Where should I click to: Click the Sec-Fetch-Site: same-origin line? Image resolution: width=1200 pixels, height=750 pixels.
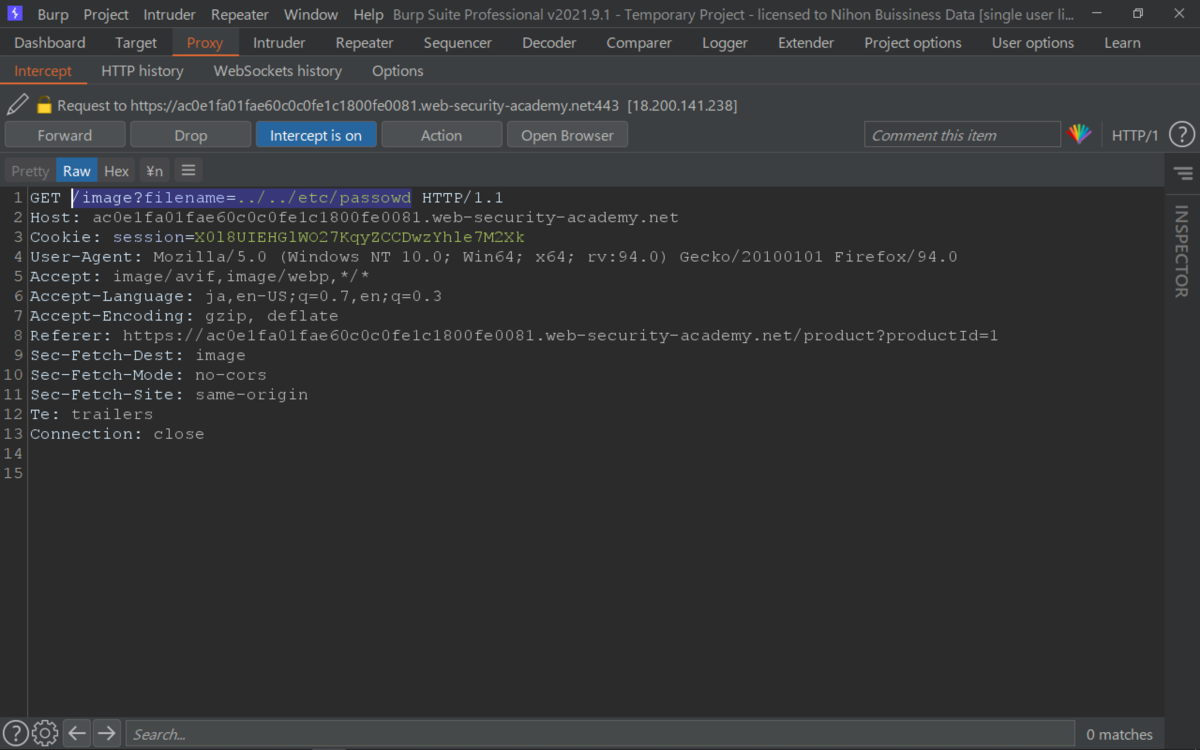(169, 394)
